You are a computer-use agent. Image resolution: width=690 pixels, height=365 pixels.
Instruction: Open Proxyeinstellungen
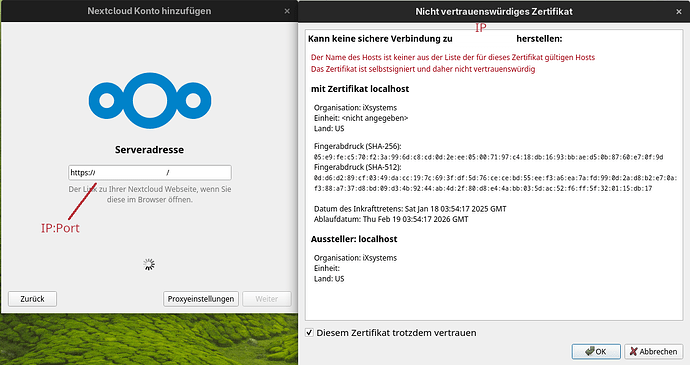point(201,299)
